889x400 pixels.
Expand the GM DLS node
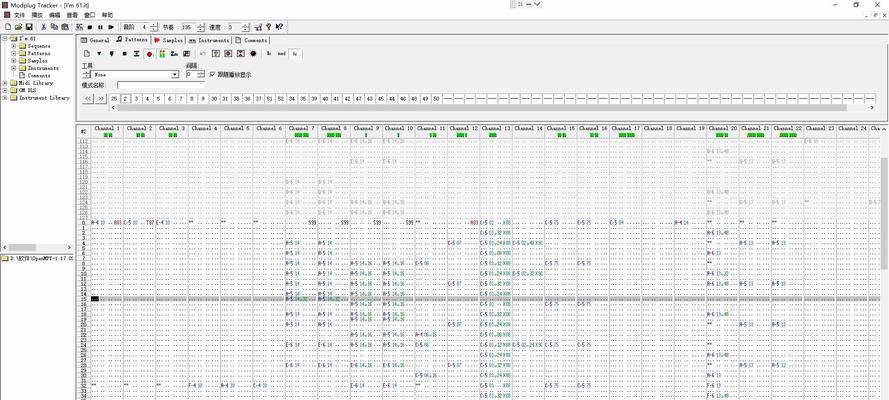[5, 90]
